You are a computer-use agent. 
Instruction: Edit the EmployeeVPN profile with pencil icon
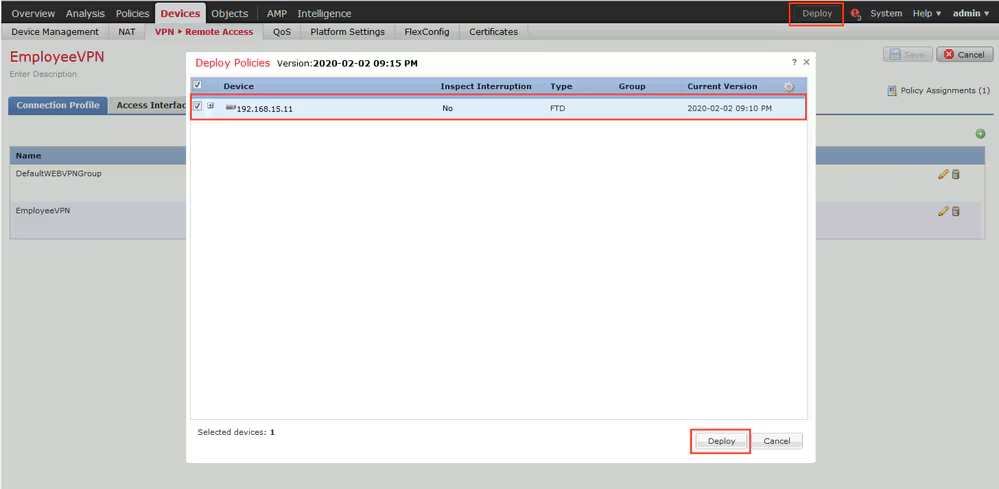(x=942, y=211)
